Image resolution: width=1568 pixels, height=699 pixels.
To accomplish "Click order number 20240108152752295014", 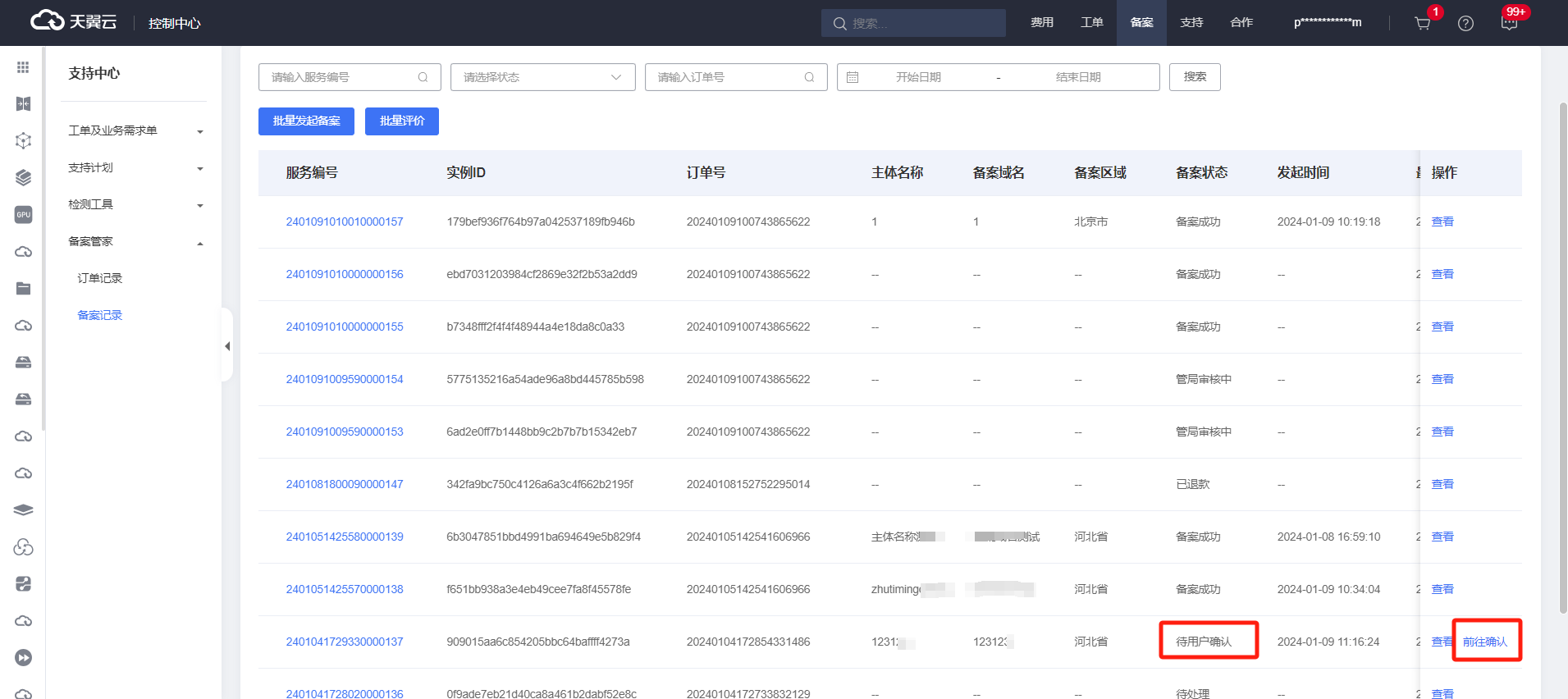I will pos(748,484).
